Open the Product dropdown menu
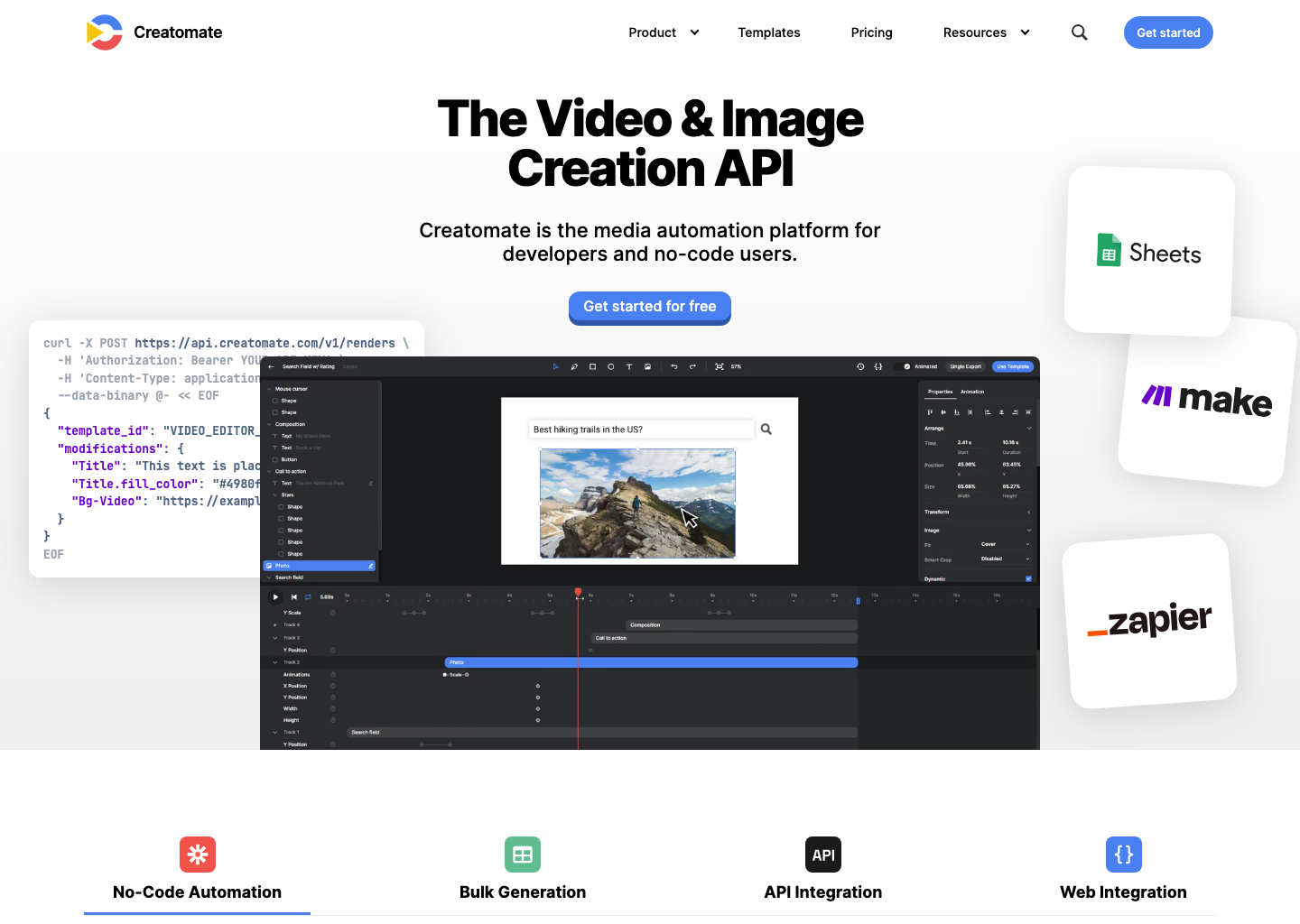The image size is (1300, 924). tap(664, 32)
